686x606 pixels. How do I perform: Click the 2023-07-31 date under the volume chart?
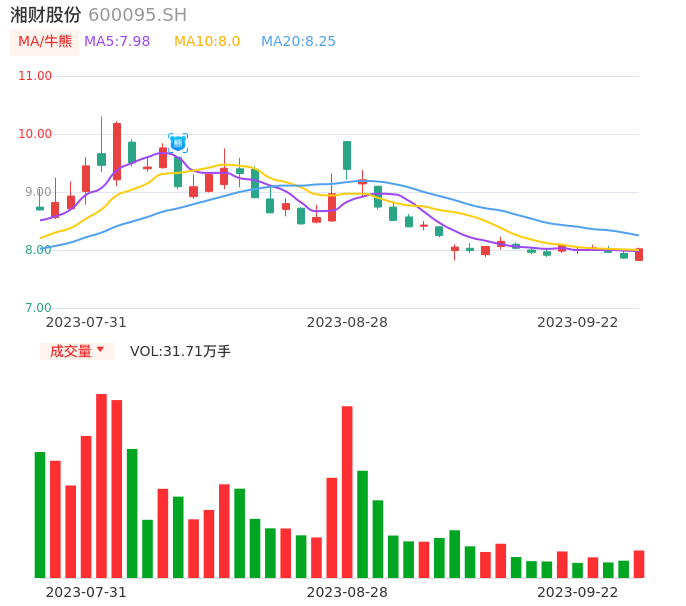tap(86, 592)
